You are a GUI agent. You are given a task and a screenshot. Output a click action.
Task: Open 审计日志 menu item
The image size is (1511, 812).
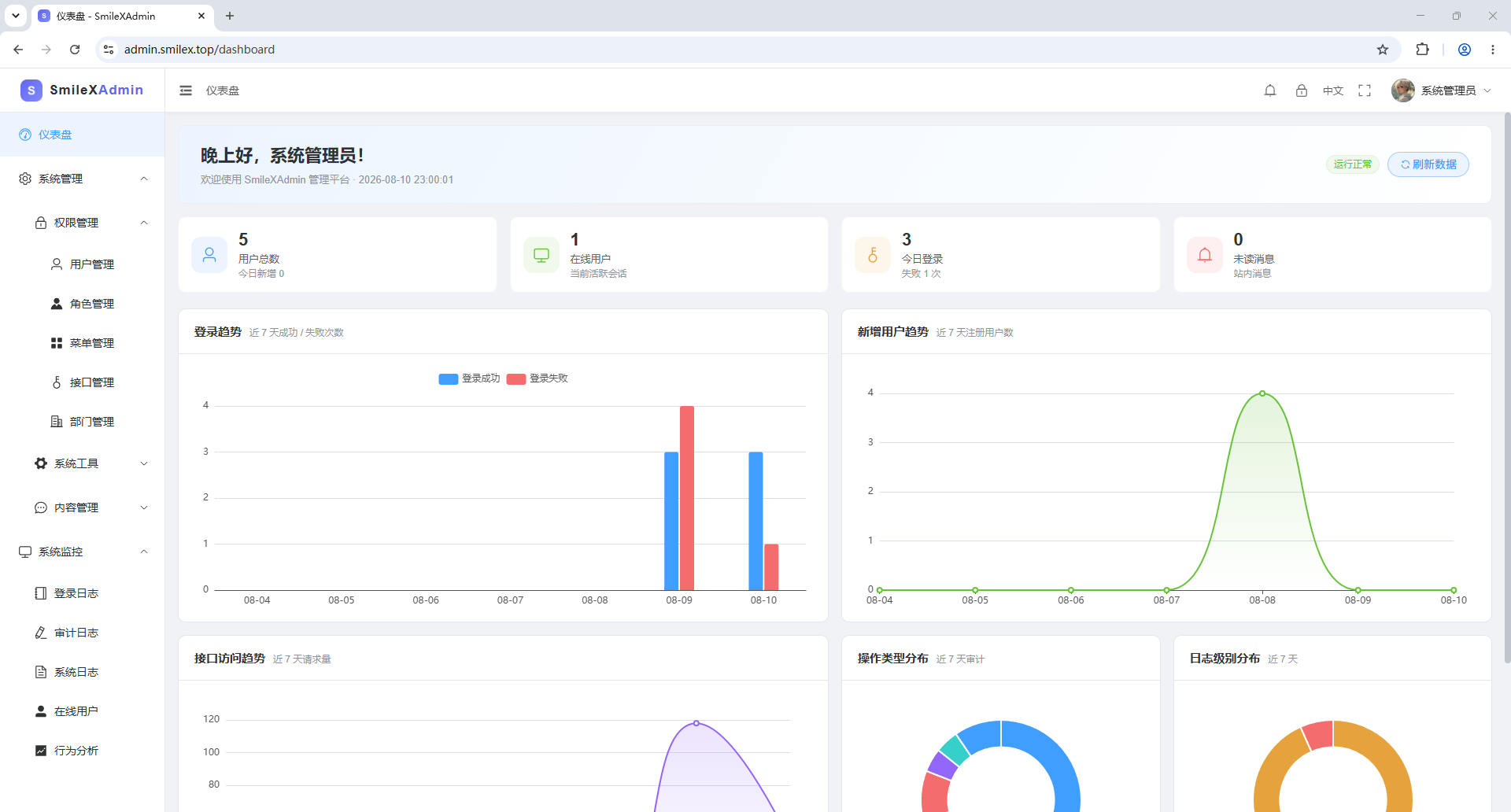82,633
